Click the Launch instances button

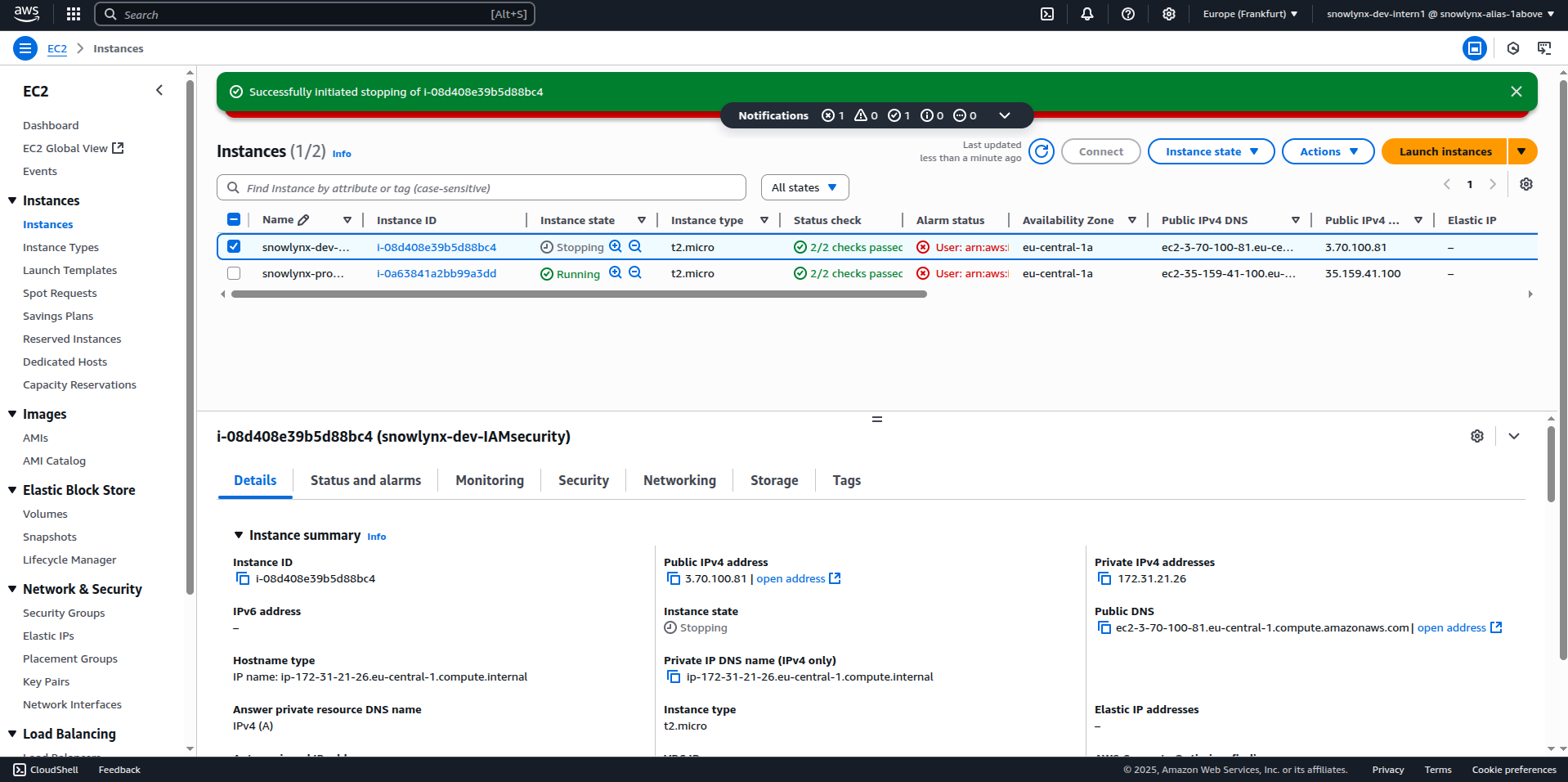coord(1445,151)
